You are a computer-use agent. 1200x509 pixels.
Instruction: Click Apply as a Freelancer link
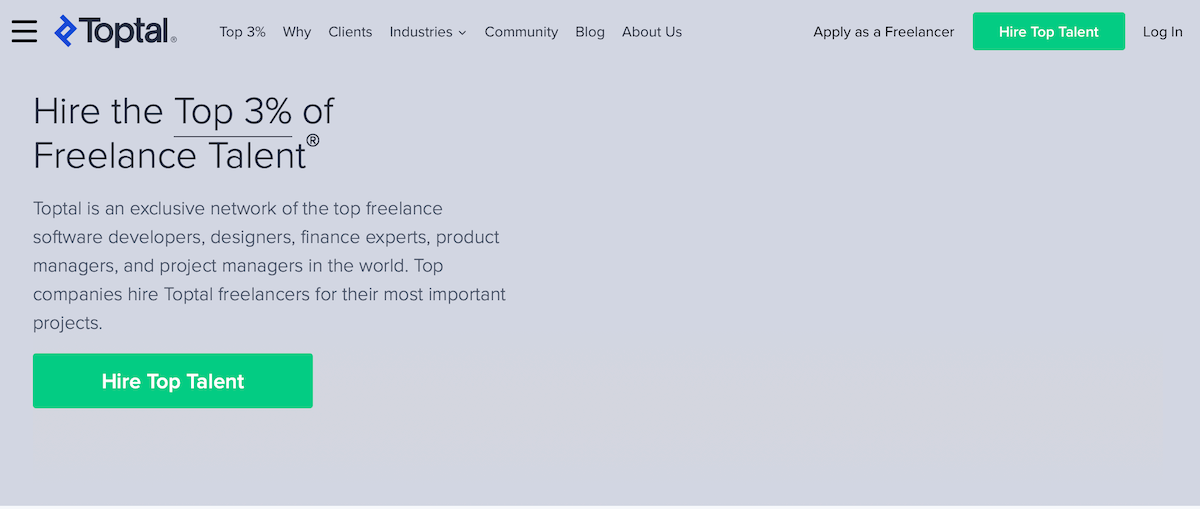tap(884, 32)
